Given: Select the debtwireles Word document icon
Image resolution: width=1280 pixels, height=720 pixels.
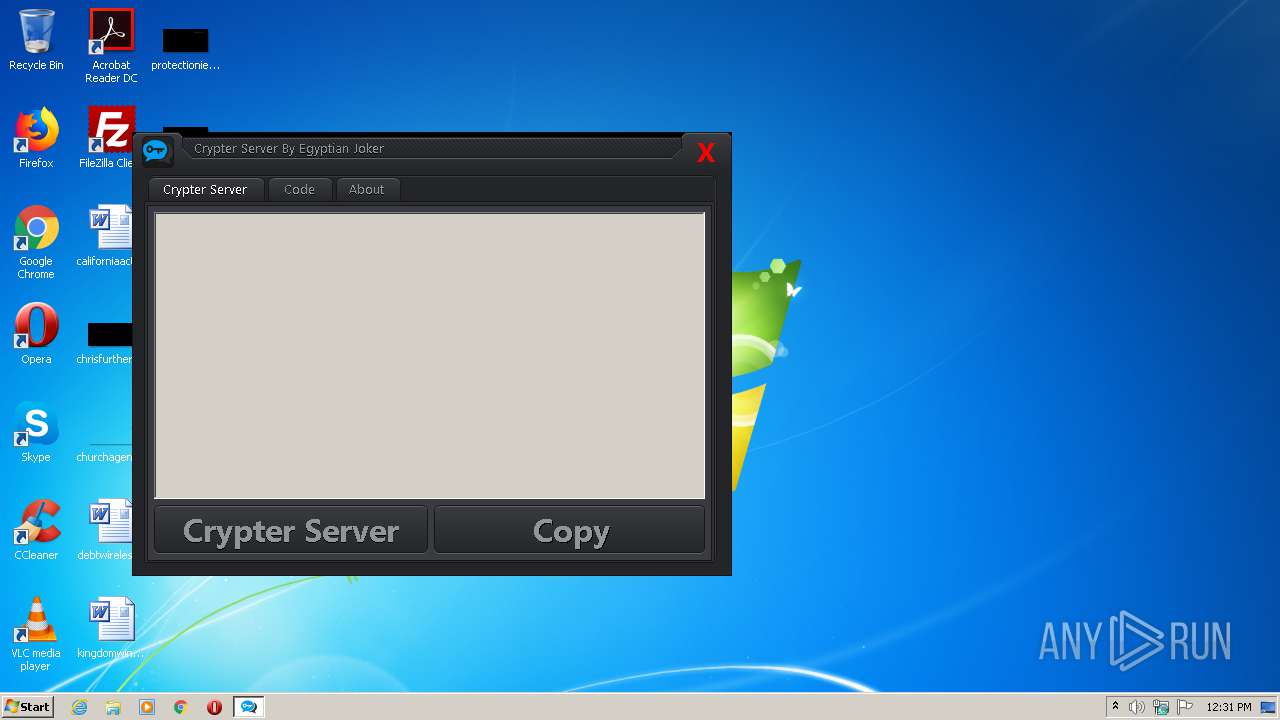Looking at the screenshot, I should click(x=105, y=530).
